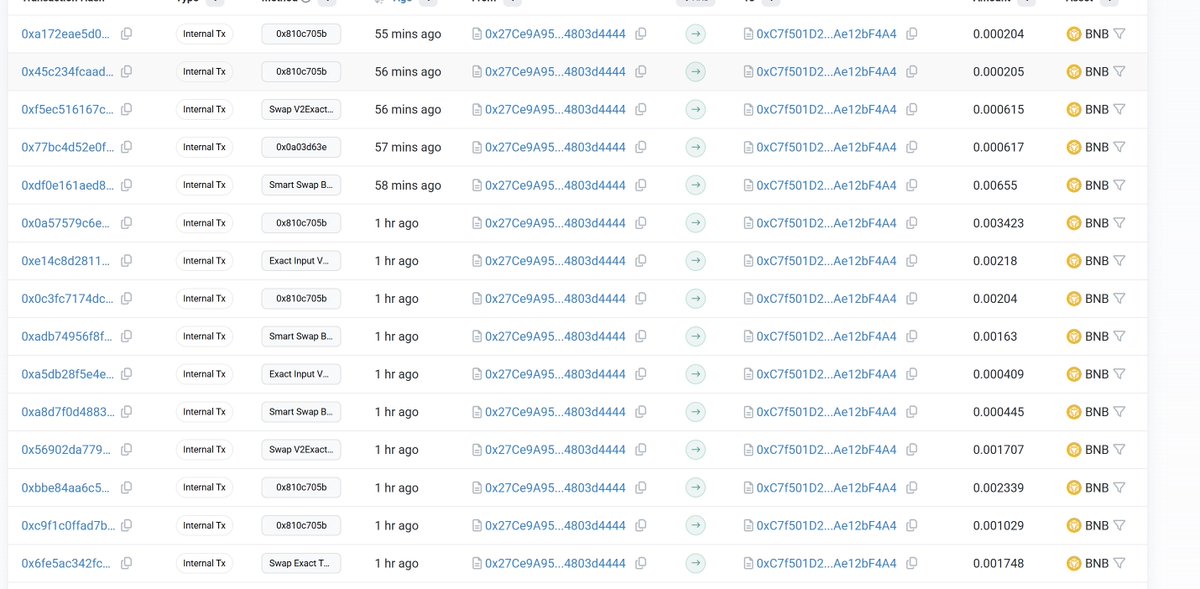Viewport: 1200px width, 589px height.
Task: Open transaction 0xa172eae5d0
Action: [67, 34]
